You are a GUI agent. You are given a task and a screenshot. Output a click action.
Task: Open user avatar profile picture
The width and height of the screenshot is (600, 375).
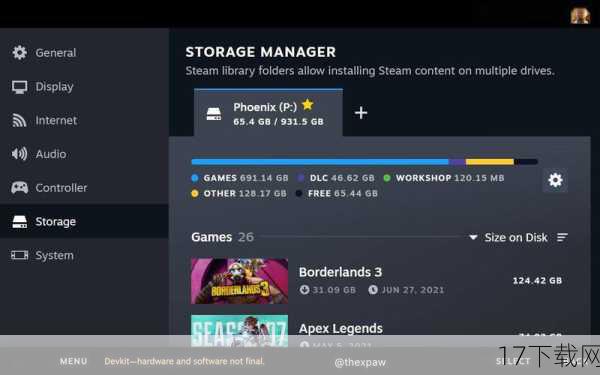(x=580, y=15)
